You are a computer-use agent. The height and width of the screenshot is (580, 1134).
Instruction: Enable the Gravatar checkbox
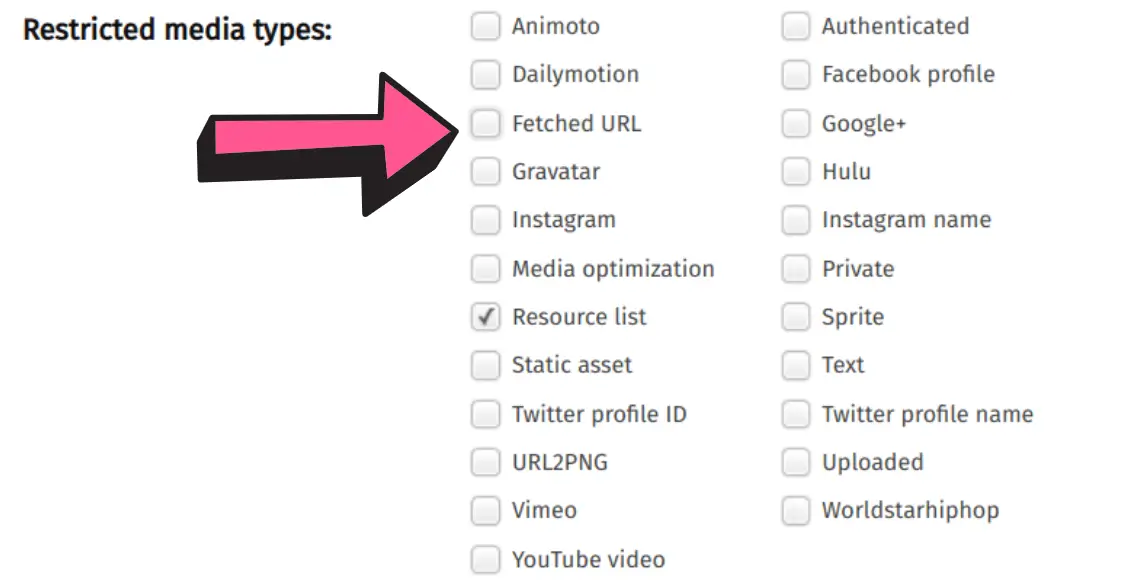click(486, 171)
